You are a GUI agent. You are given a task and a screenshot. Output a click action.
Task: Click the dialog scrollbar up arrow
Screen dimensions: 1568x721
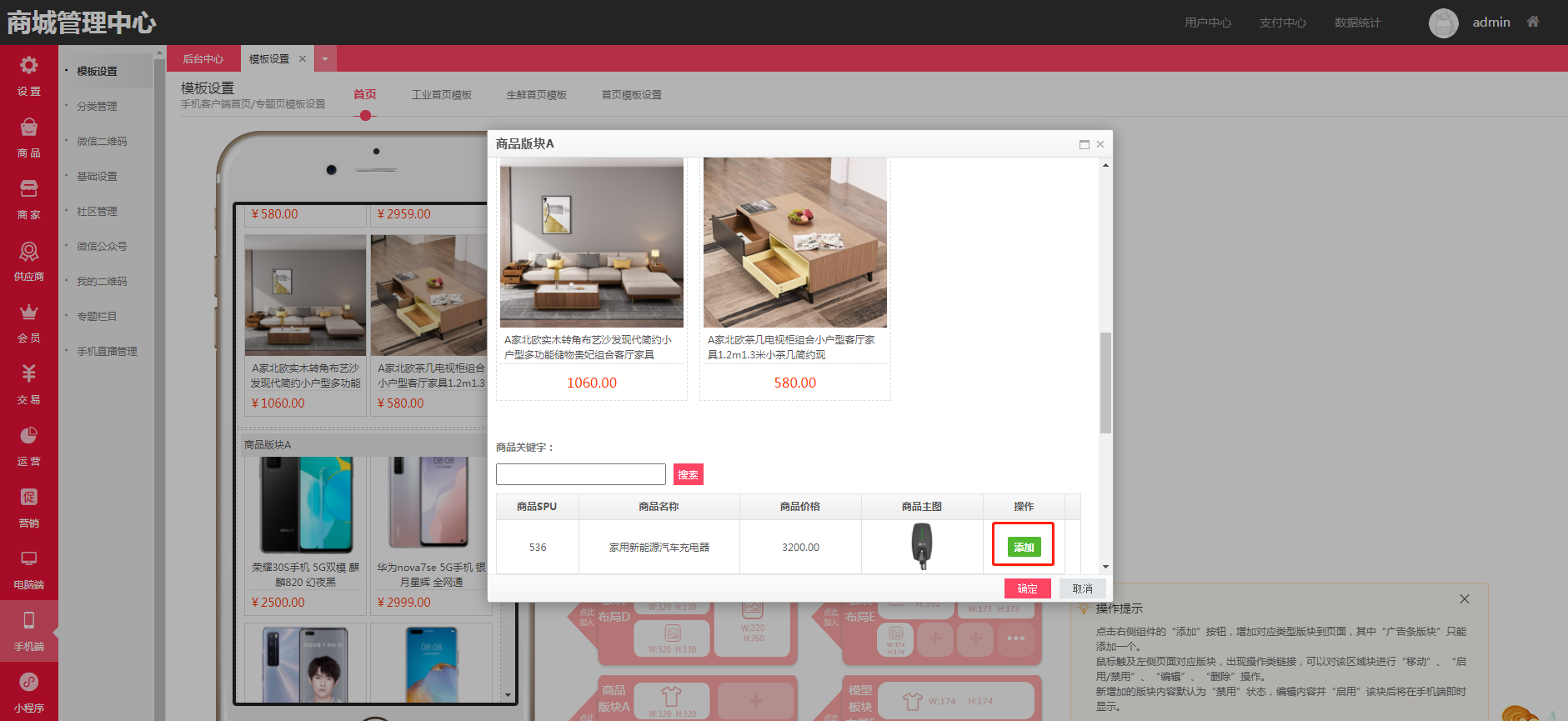coord(1105,164)
